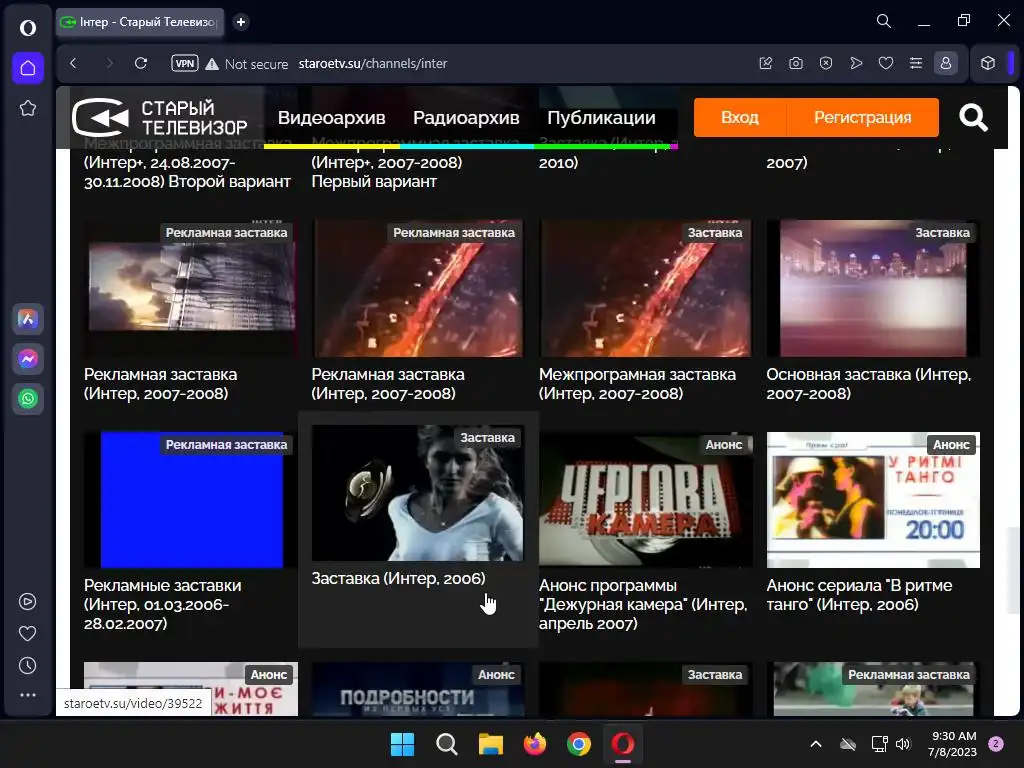Open the Подробности Анонс thumbnail
The height and width of the screenshot is (768, 1024).
point(418,689)
